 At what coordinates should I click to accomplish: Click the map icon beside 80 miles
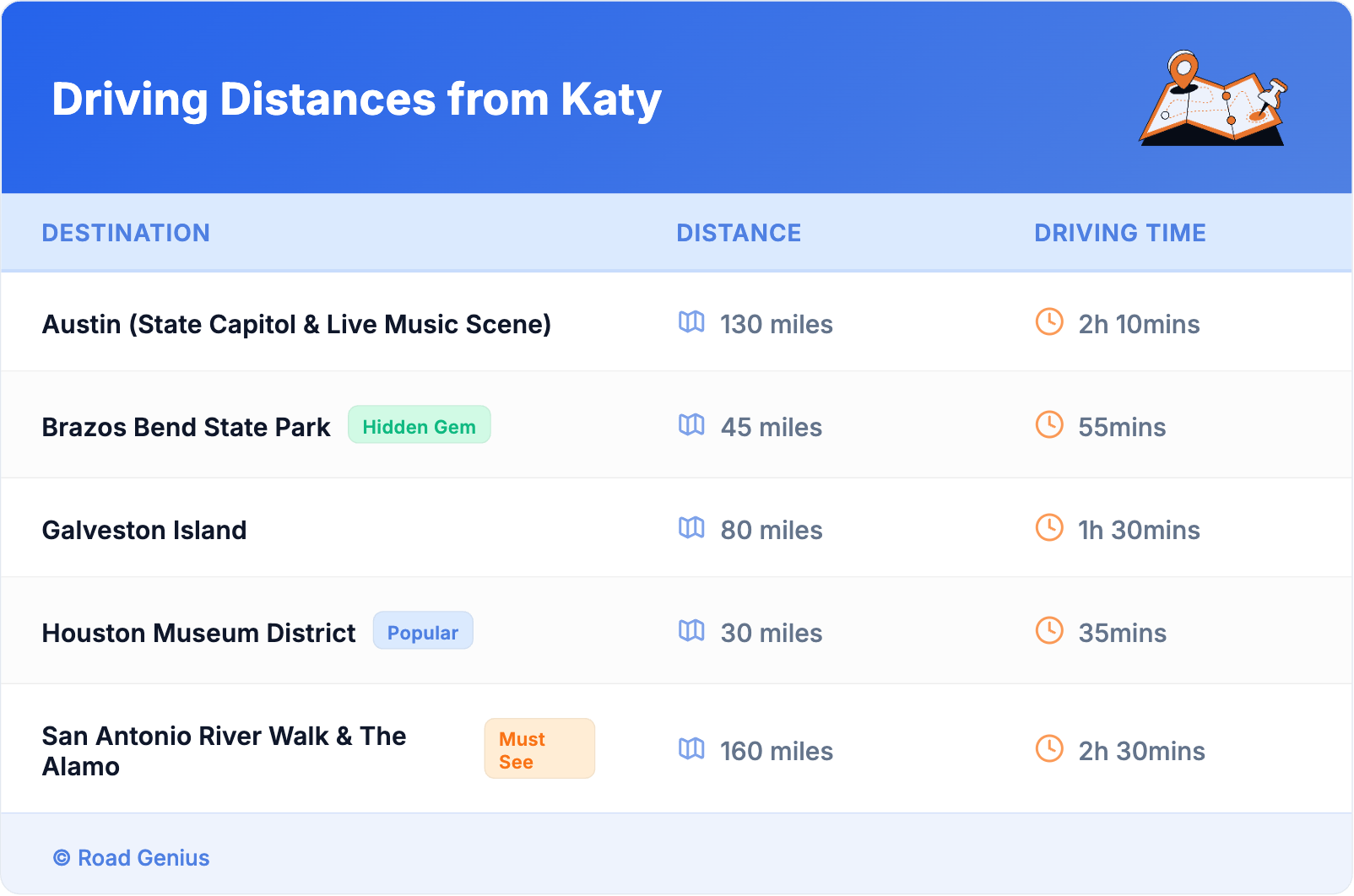pos(691,528)
